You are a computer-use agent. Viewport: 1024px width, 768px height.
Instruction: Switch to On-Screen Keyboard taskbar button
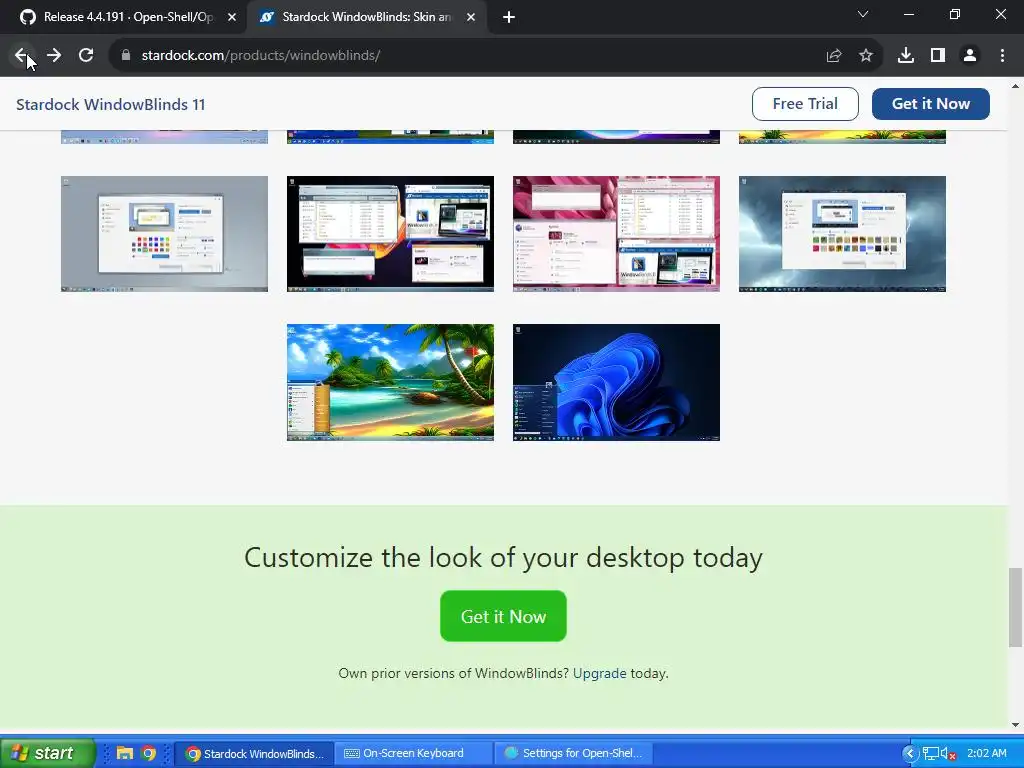[x=413, y=754]
